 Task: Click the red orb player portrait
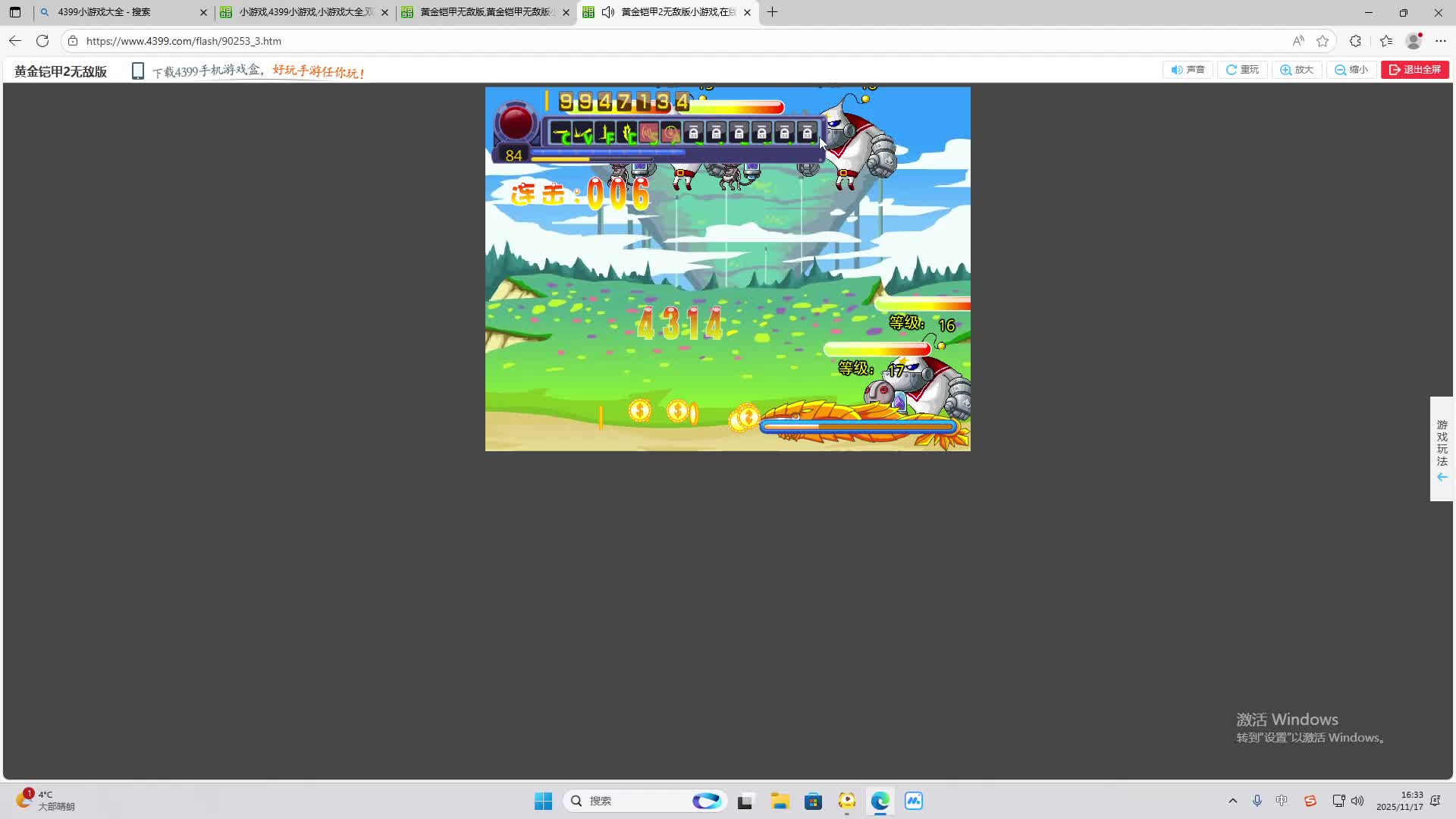tap(516, 123)
